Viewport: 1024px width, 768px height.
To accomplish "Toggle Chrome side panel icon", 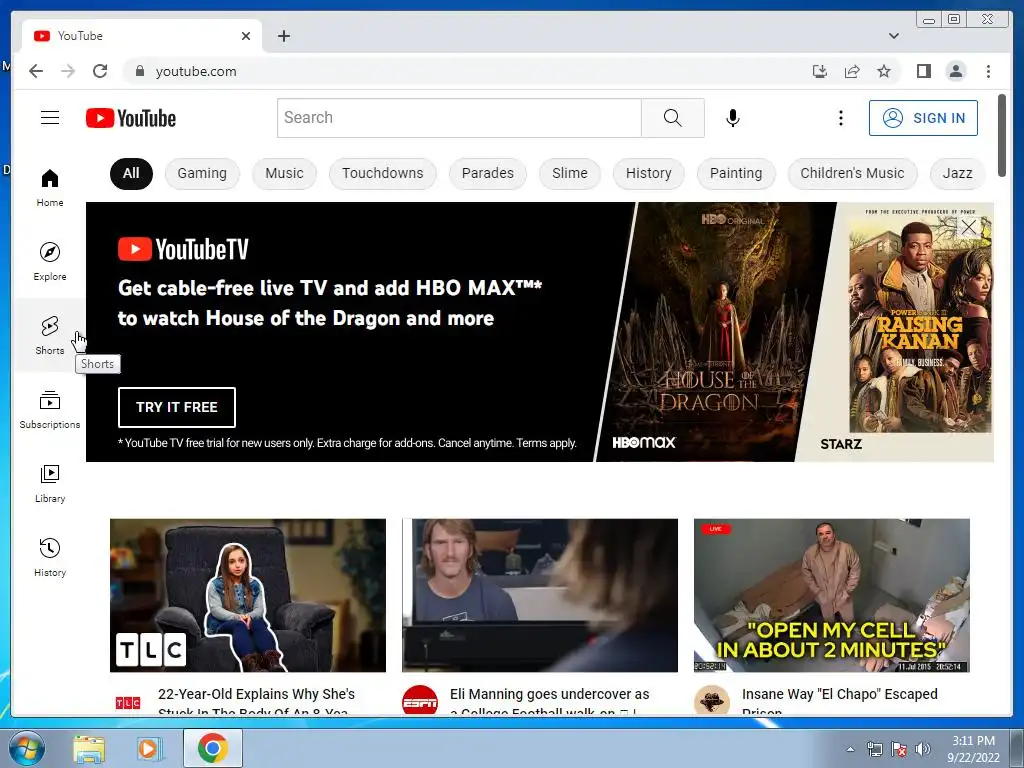I will (x=923, y=71).
